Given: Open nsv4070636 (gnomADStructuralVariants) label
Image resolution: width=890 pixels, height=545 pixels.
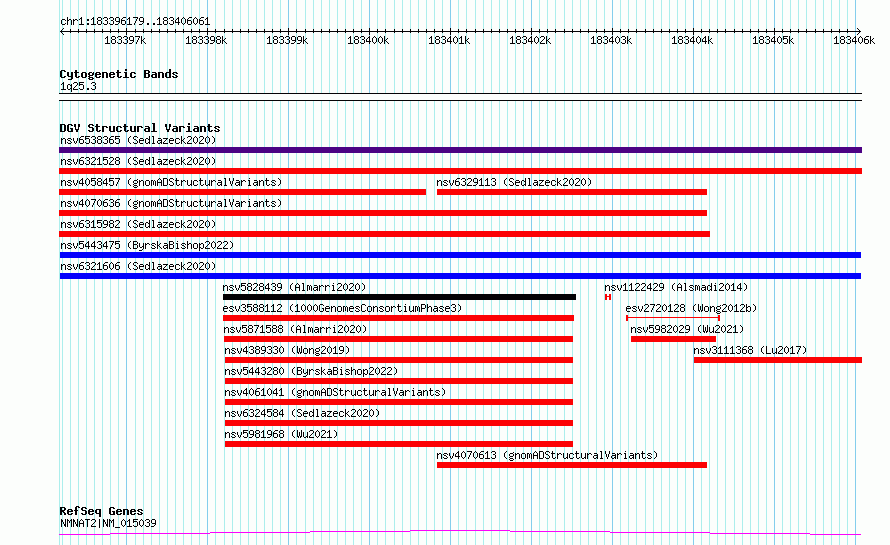Looking at the screenshot, I should [x=171, y=203].
